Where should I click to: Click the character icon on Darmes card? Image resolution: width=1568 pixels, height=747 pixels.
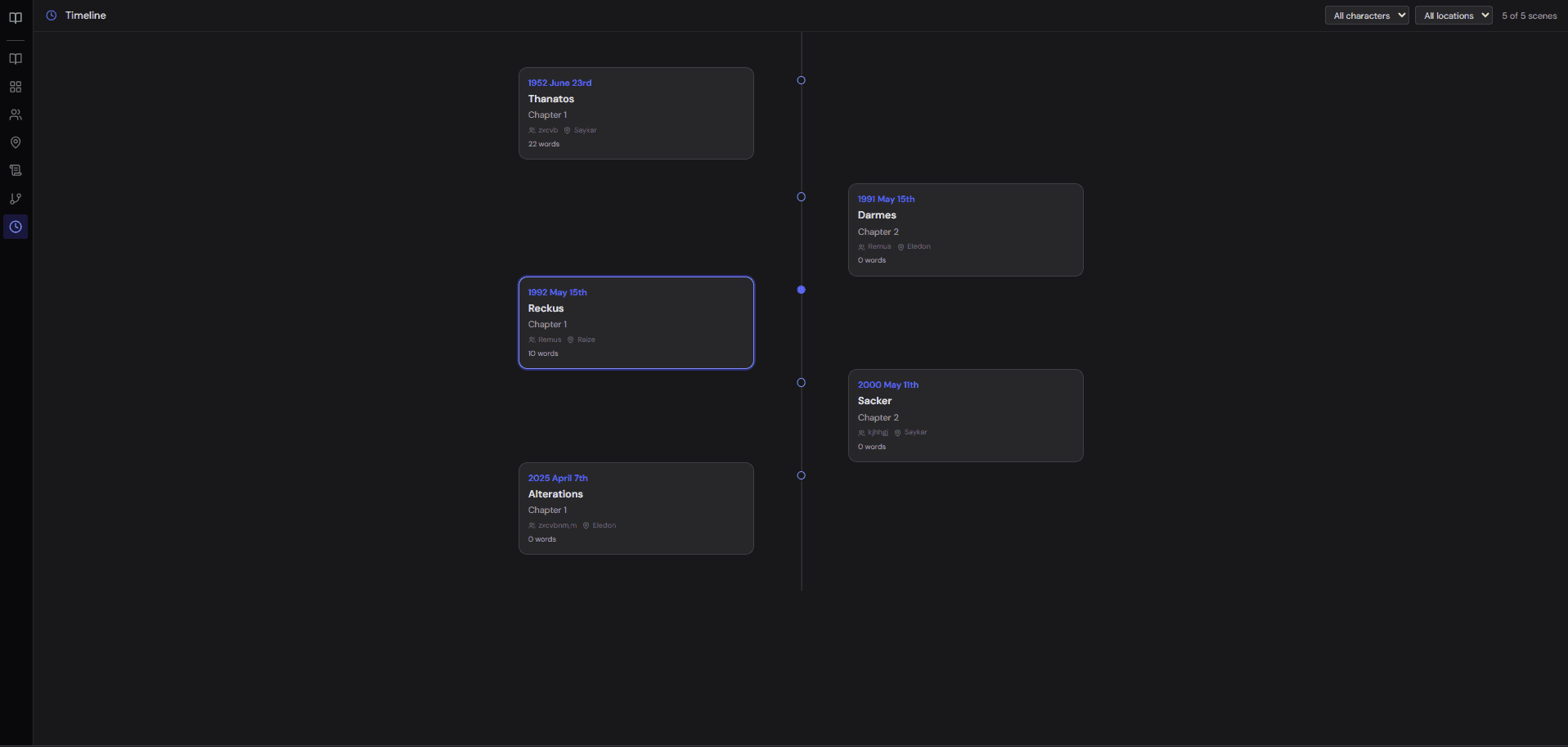(861, 246)
